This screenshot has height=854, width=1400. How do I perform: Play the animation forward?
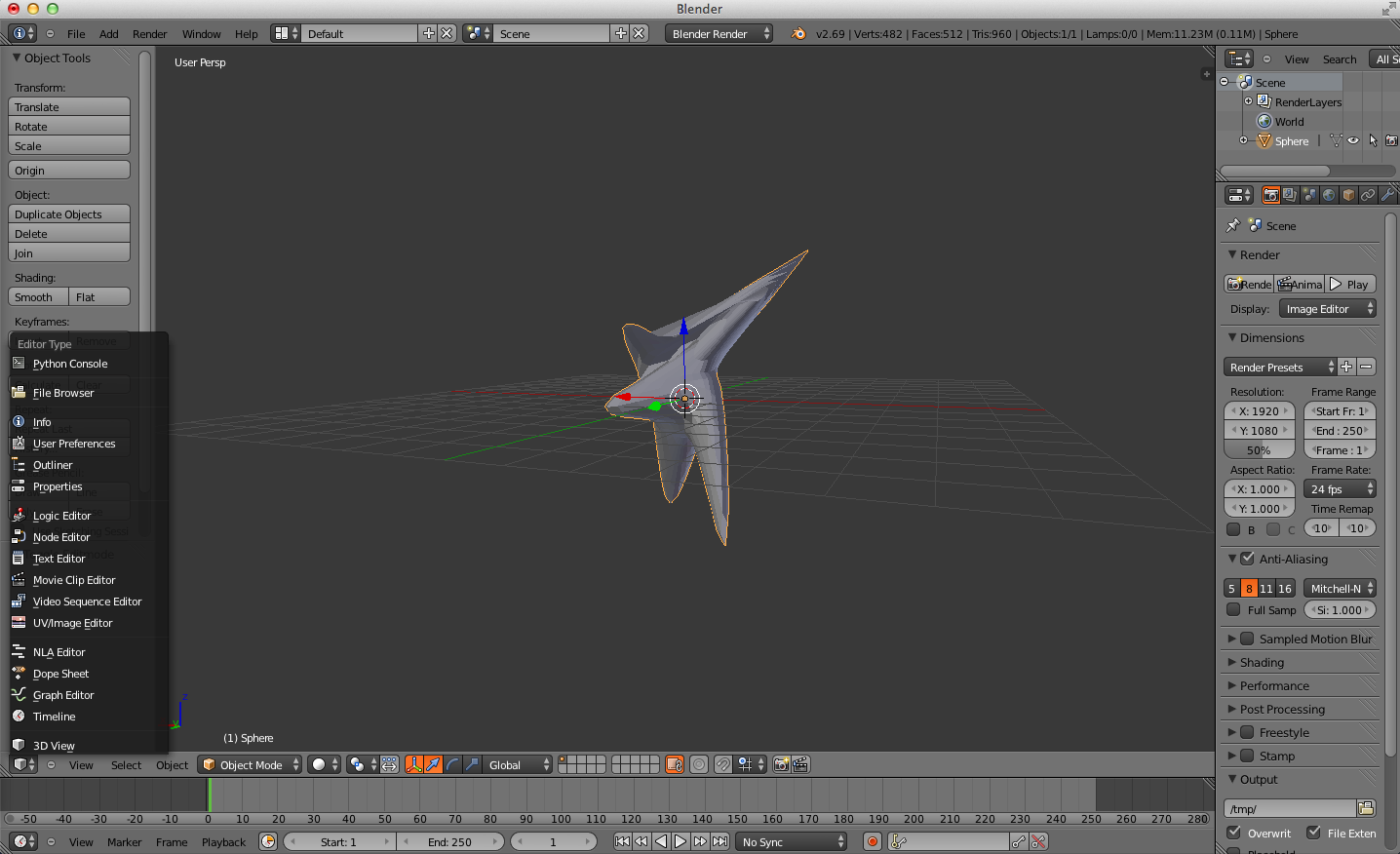[681, 841]
